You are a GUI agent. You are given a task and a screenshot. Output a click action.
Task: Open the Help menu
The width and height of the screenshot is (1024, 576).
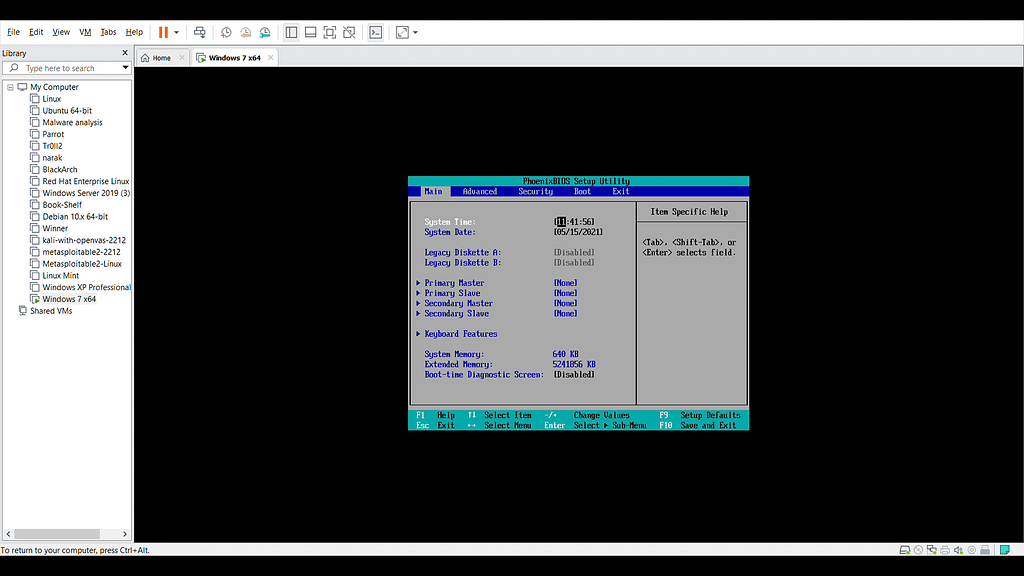(134, 32)
